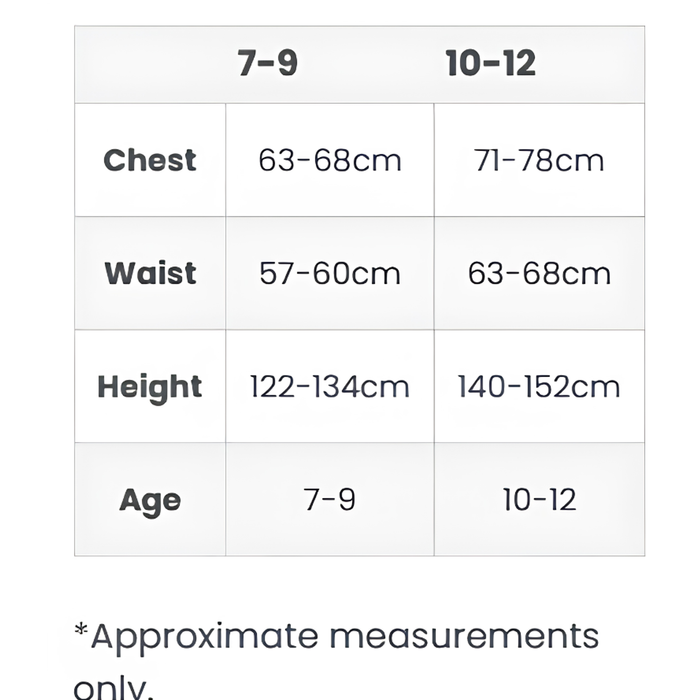
Task: Click the Chest row label
Action: tap(150, 160)
